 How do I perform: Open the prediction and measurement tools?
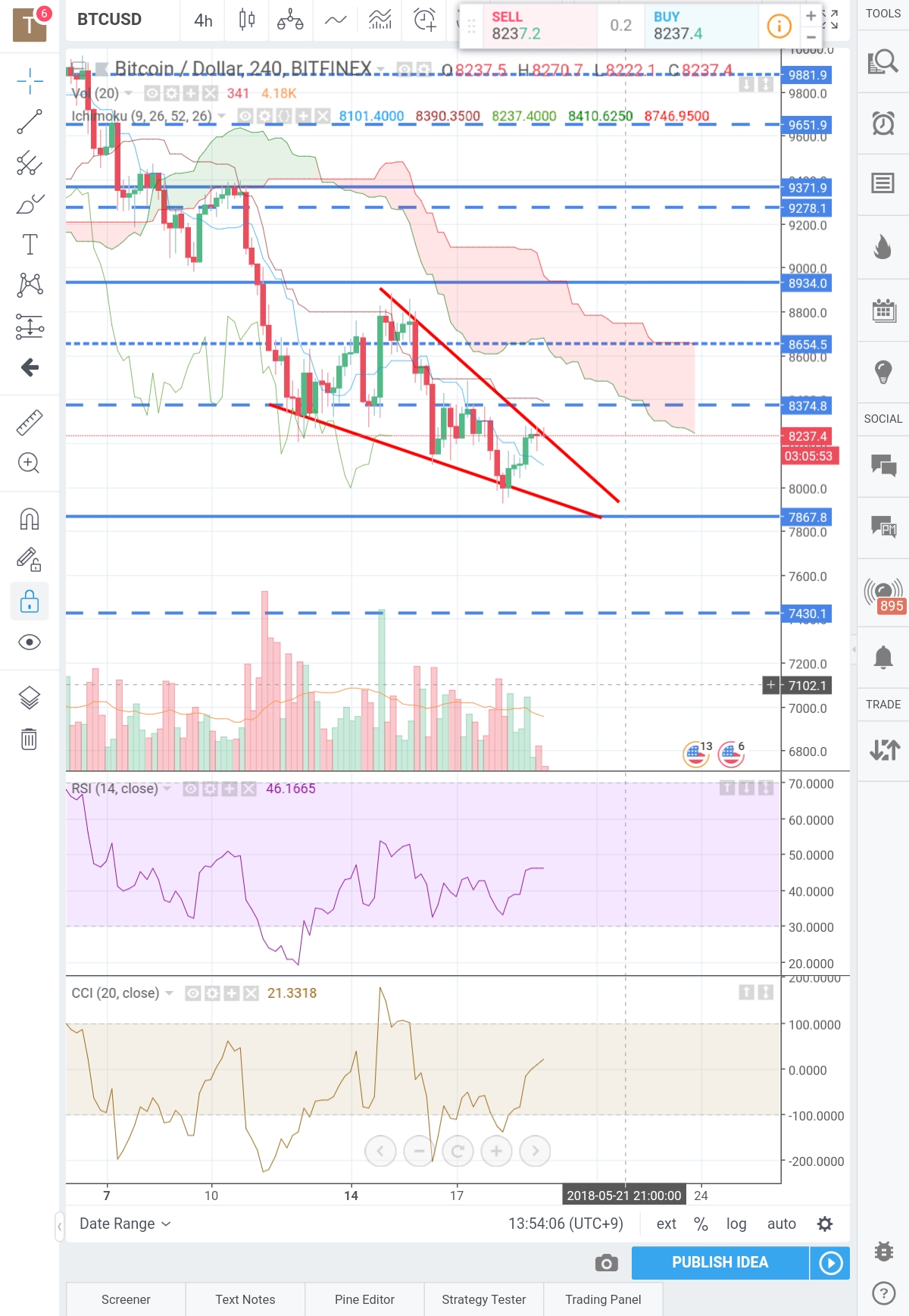[x=30, y=327]
